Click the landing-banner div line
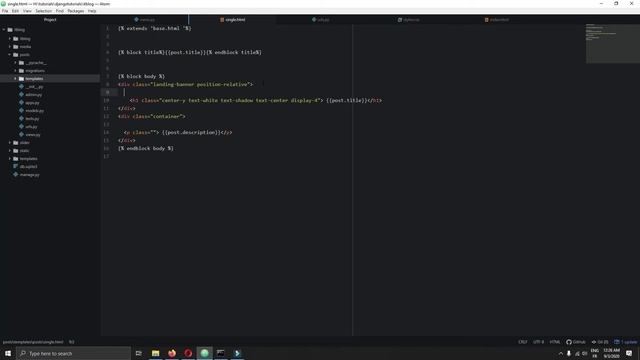 click(x=185, y=84)
